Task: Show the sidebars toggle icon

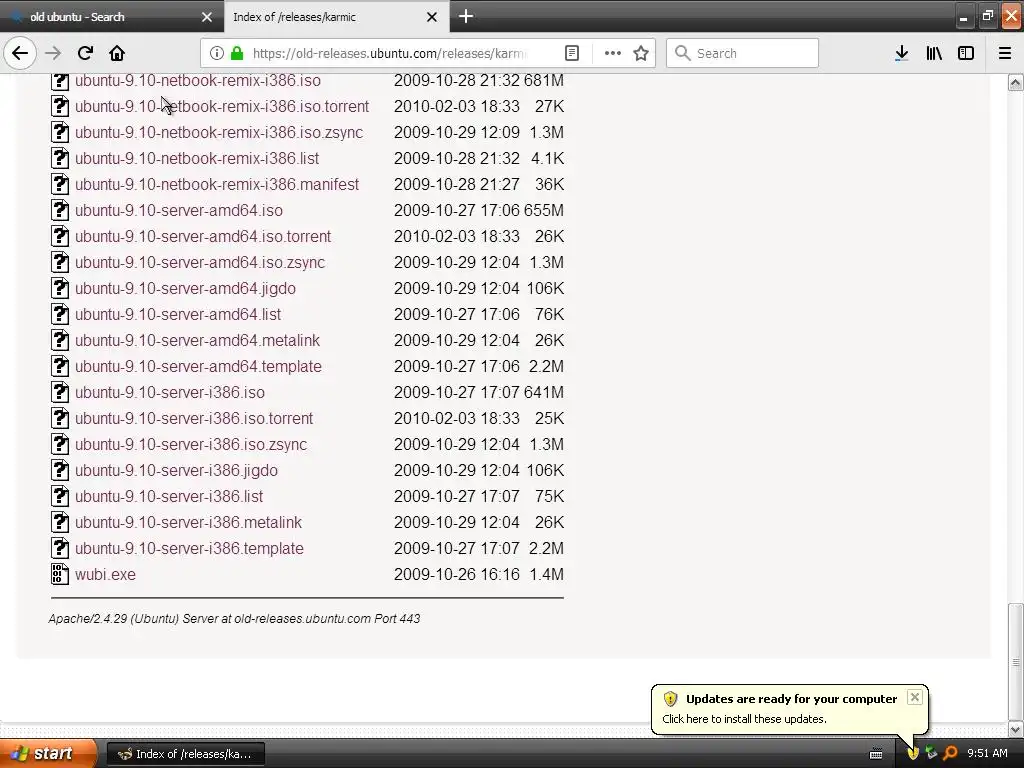Action: 966,53
